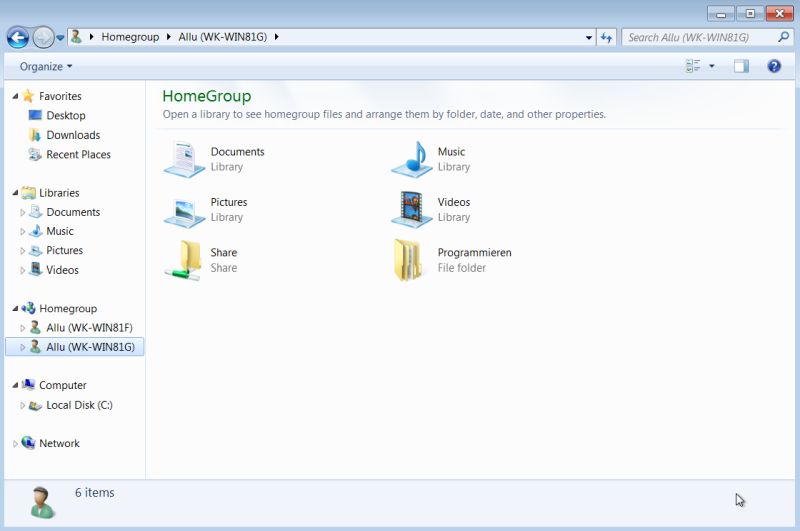The width and height of the screenshot is (800, 531).
Task: Click the 6 items status text
Action: (x=94, y=493)
